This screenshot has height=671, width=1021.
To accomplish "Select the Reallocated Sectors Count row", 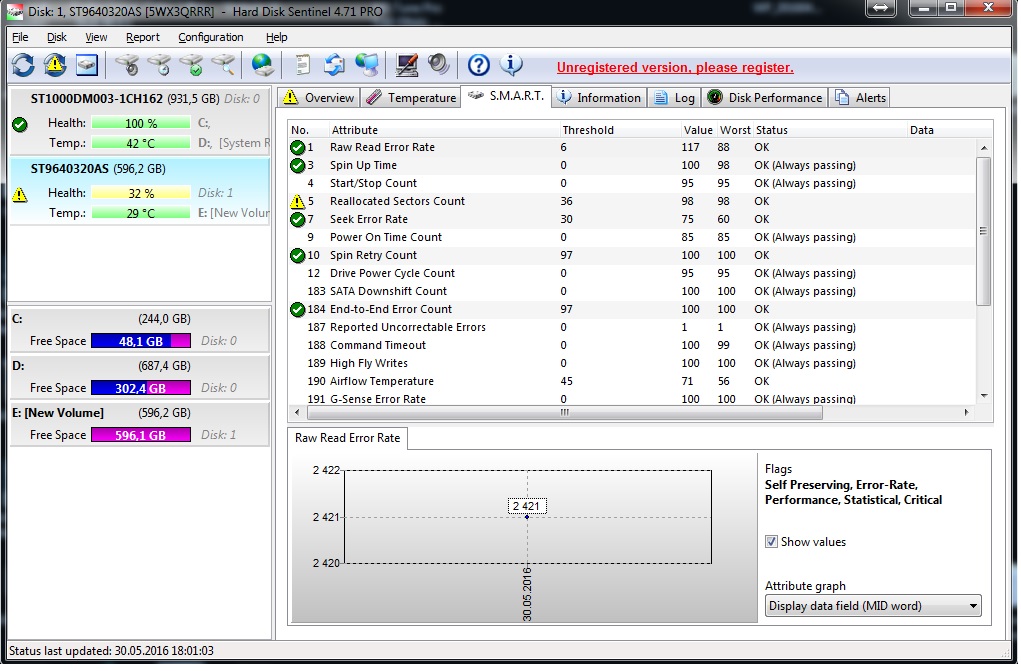I will (x=397, y=201).
